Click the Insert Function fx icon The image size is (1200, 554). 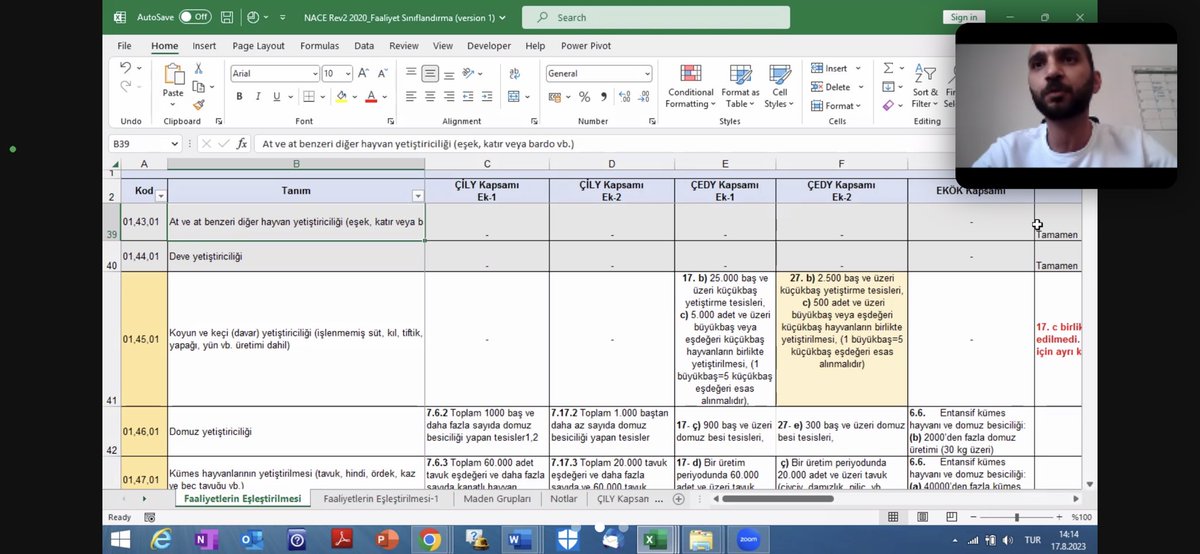(242, 144)
